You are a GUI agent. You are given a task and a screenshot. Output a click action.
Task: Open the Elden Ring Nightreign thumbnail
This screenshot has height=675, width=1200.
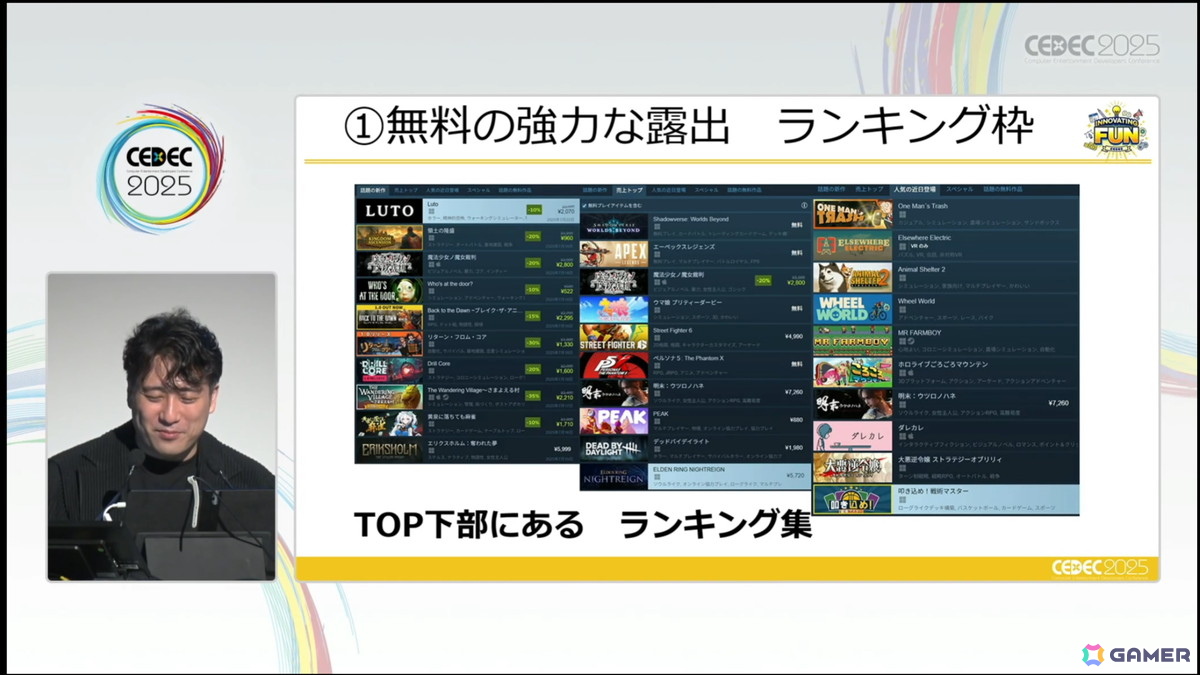coord(614,477)
